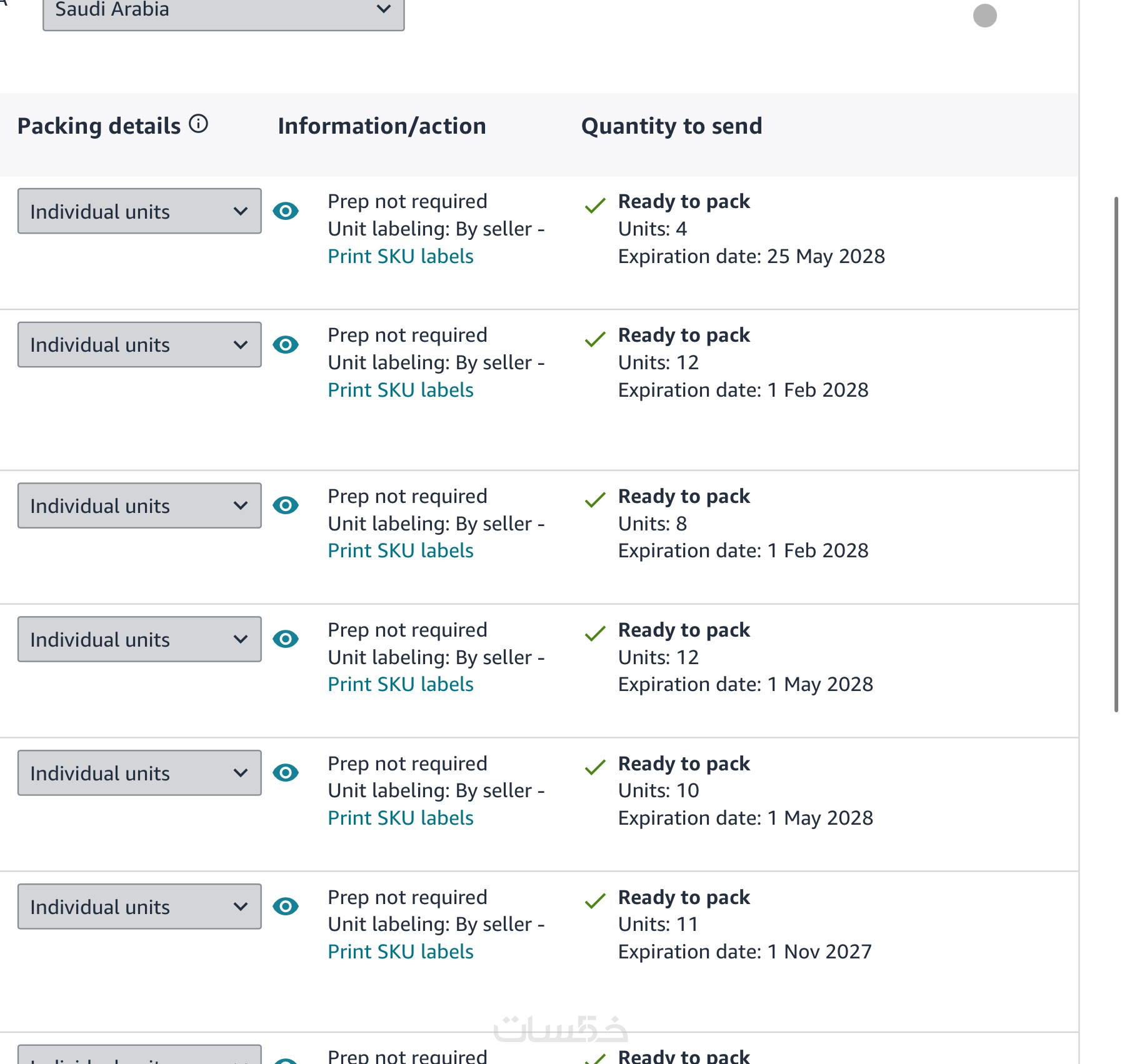
Task: Click the gray circle at top right
Action: [x=984, y=16]
